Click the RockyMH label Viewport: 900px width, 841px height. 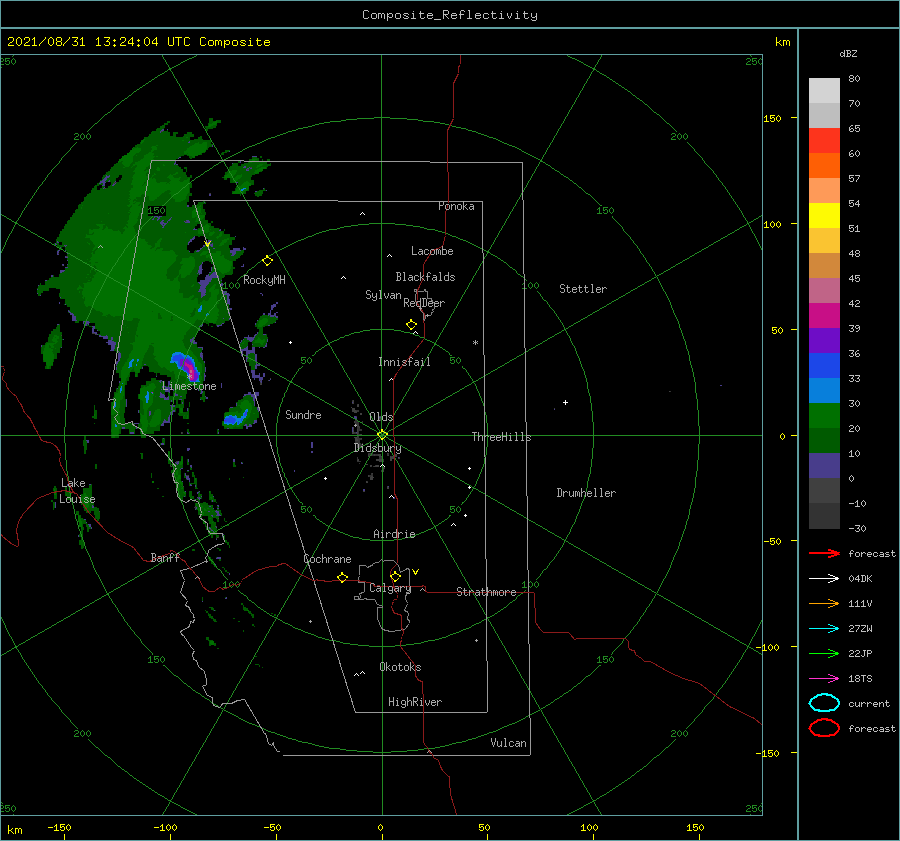coord(264,280)
